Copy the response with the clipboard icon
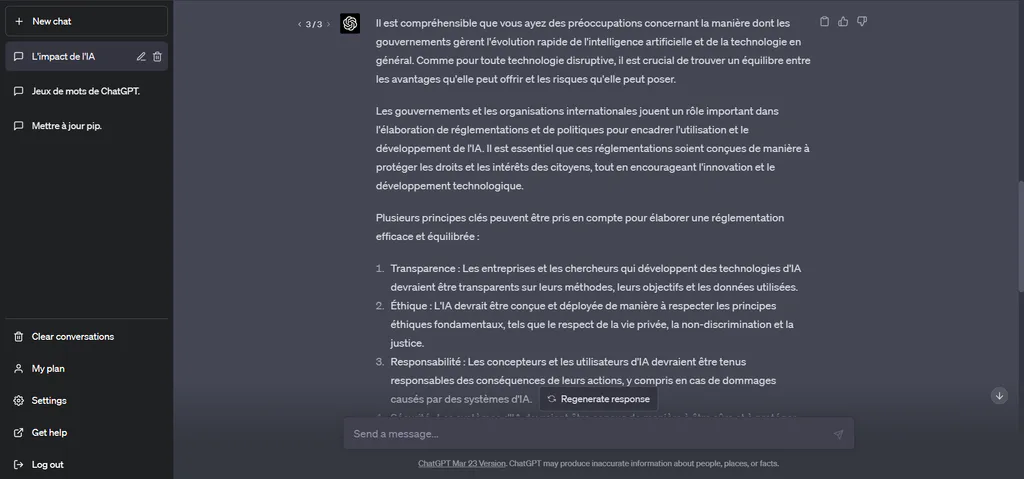The height and width of the screenshot is (479, 1024). [x=824, y=22]
